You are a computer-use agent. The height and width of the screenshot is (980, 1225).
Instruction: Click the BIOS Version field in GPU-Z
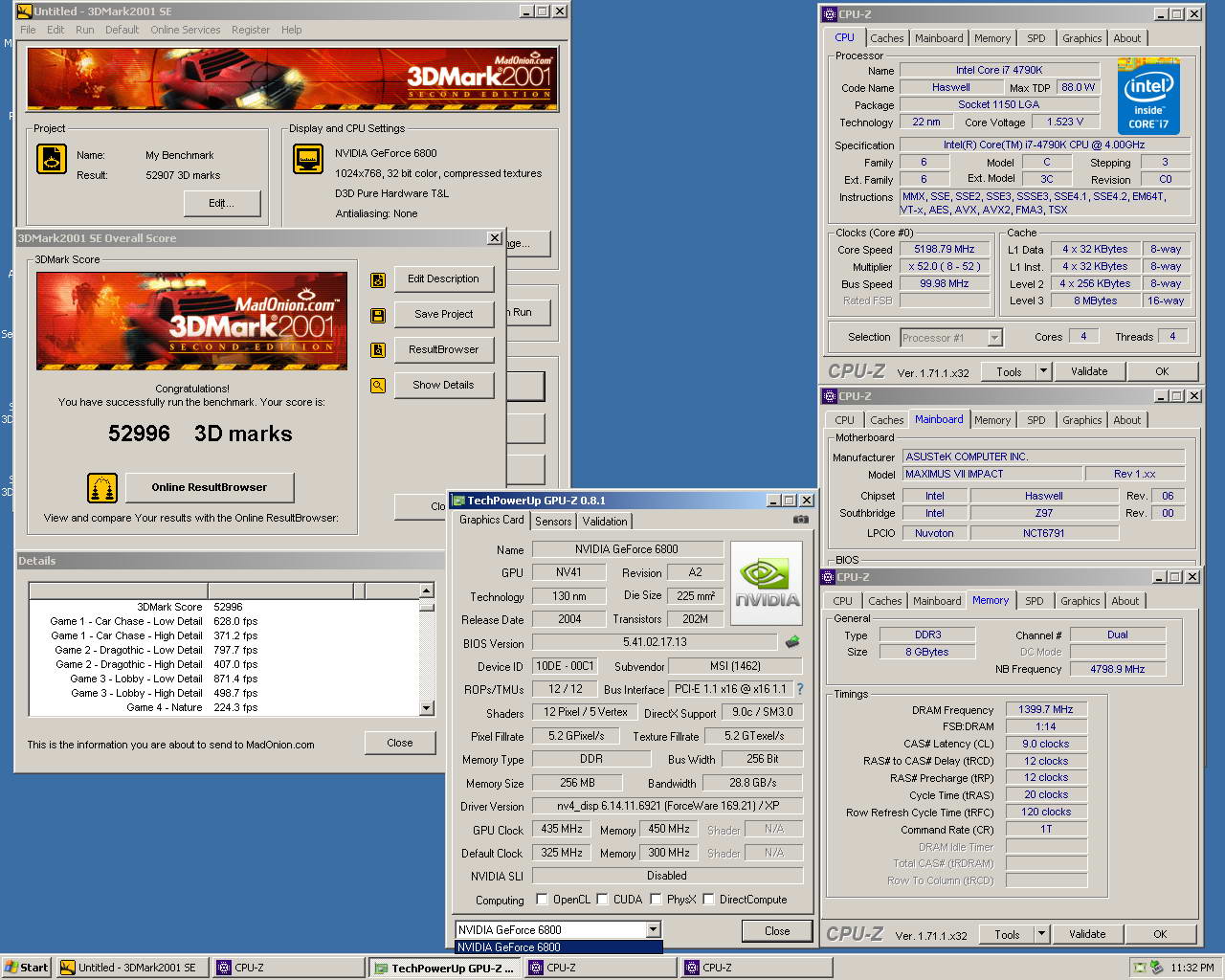point(655,642)
